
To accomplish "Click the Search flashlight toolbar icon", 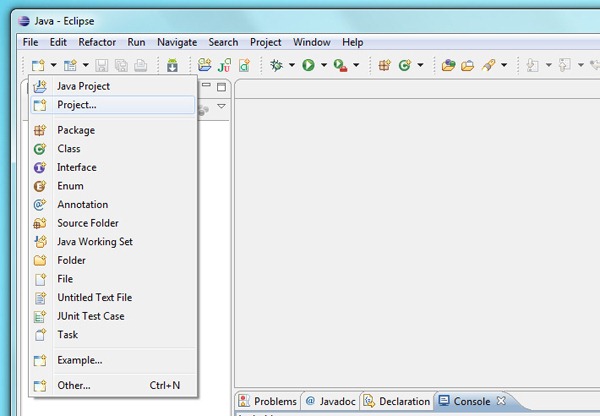I will click(488, 65).
